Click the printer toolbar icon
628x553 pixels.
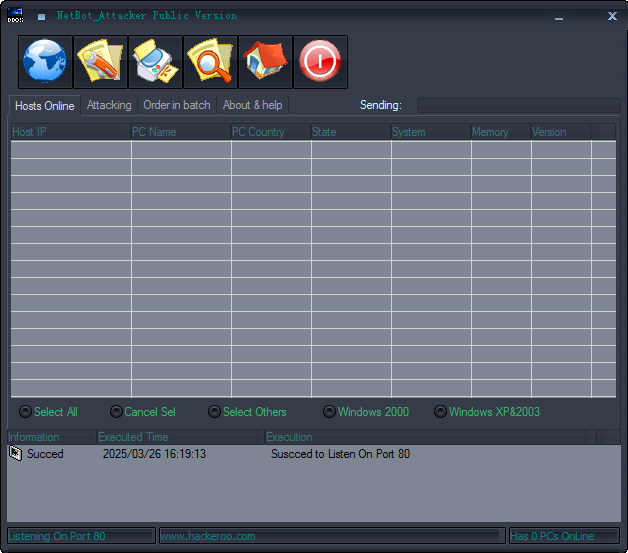click(155, 62)
